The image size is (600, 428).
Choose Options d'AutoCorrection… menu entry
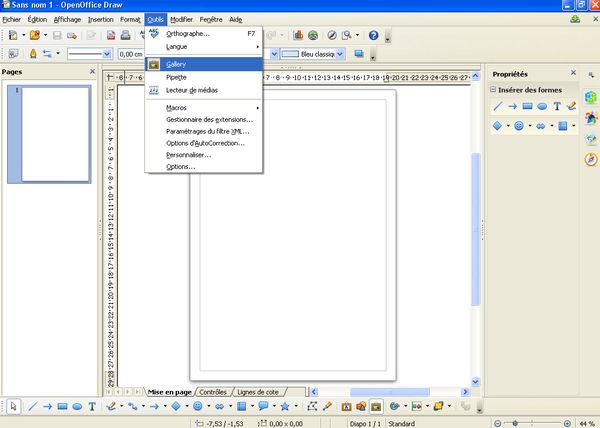pyautogui.click(x=204, y=143)
